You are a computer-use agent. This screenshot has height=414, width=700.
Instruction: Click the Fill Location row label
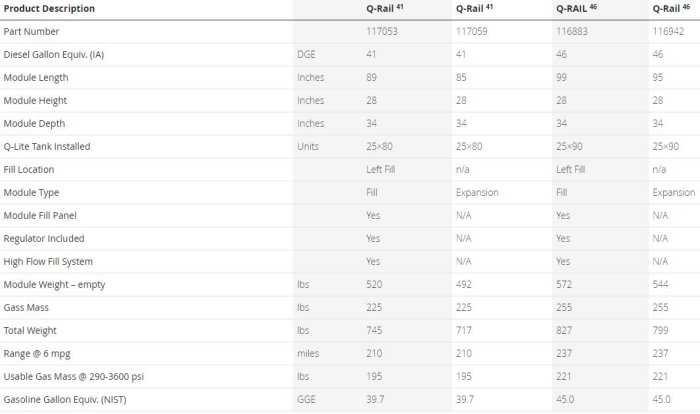coord(29,169)
